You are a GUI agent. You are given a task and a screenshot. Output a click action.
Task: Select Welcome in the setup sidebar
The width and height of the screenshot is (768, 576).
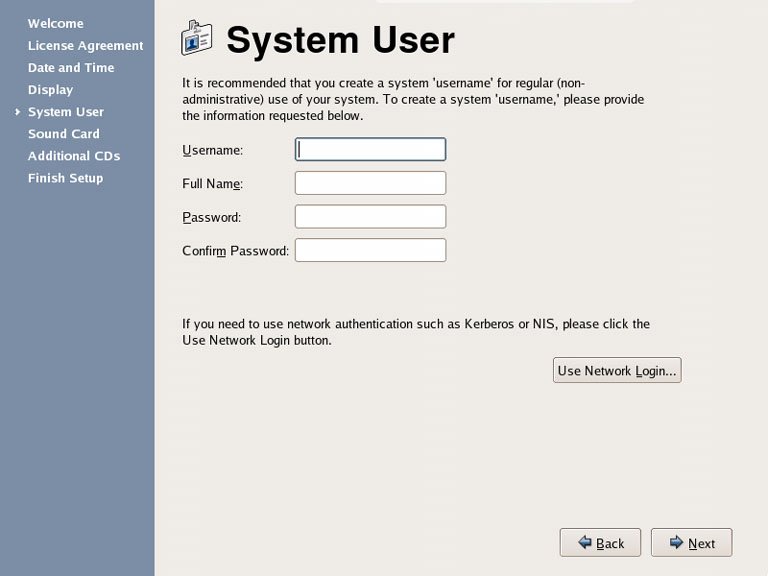coord(55,23)
